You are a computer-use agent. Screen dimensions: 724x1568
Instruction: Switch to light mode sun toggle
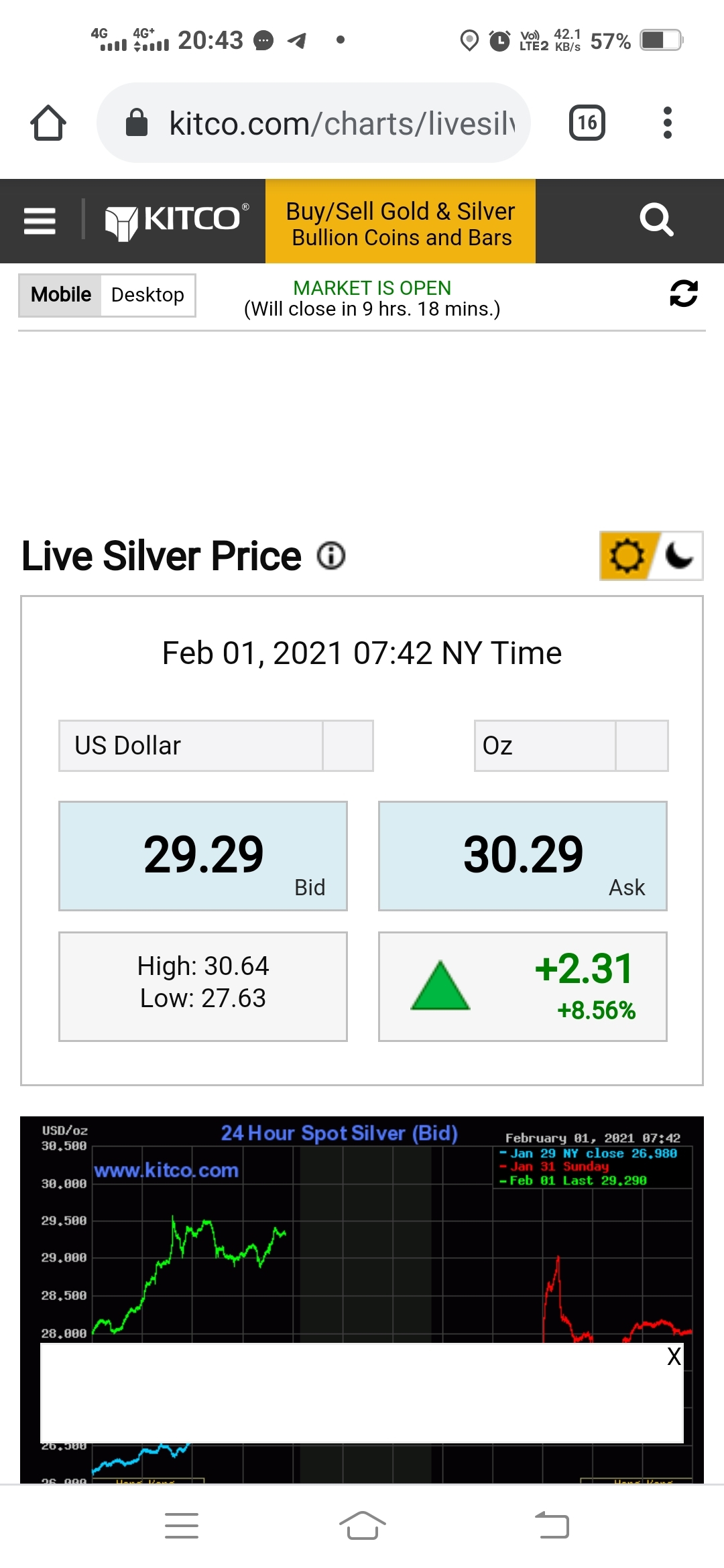coord(625,556)
